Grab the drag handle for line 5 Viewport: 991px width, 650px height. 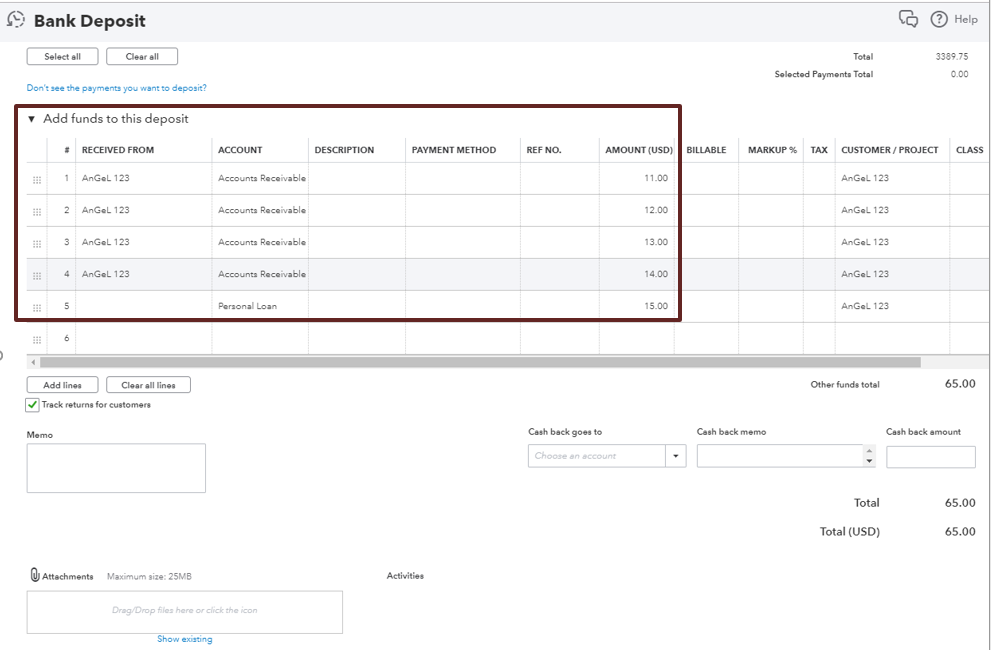(37, 308)
